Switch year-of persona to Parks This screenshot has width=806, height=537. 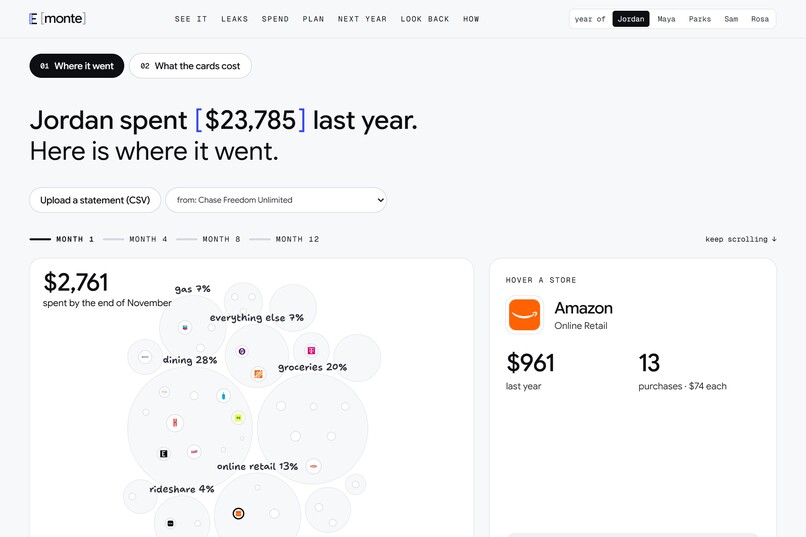[x=700, y=19]
